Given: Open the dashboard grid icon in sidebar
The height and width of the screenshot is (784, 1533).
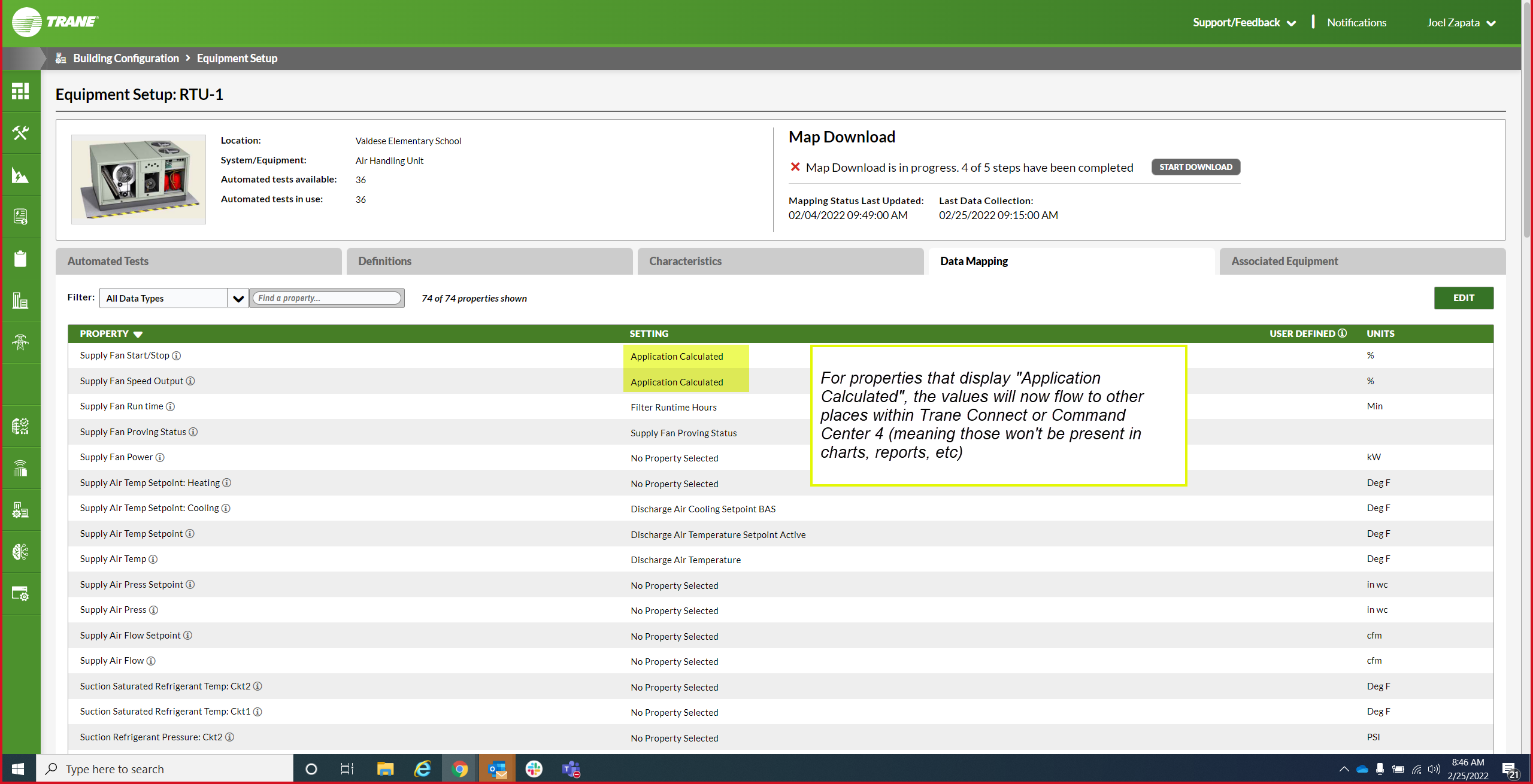Looking at the screenshot, I should point(20,92).
